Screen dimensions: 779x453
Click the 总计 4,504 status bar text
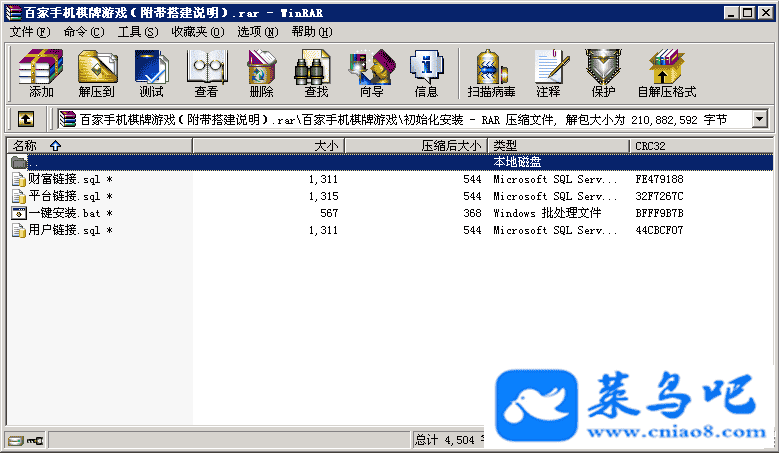445,440
